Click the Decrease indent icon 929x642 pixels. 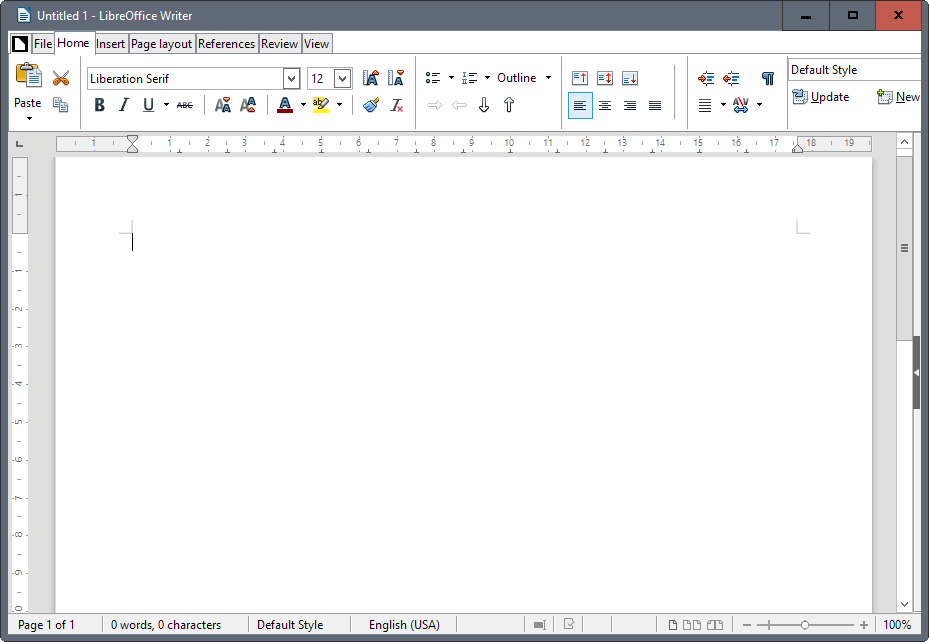point(731,78)
